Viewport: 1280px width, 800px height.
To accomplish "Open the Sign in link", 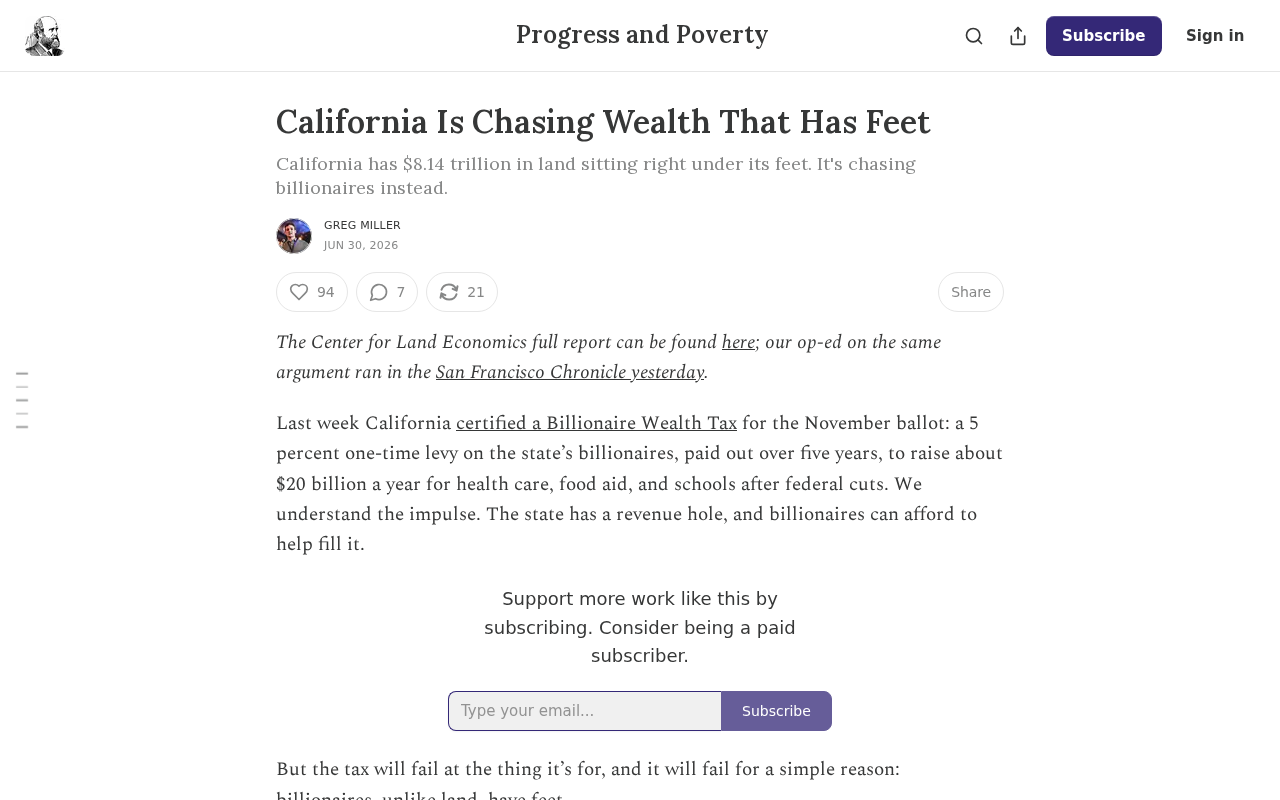I will [x=1215, y=36].
